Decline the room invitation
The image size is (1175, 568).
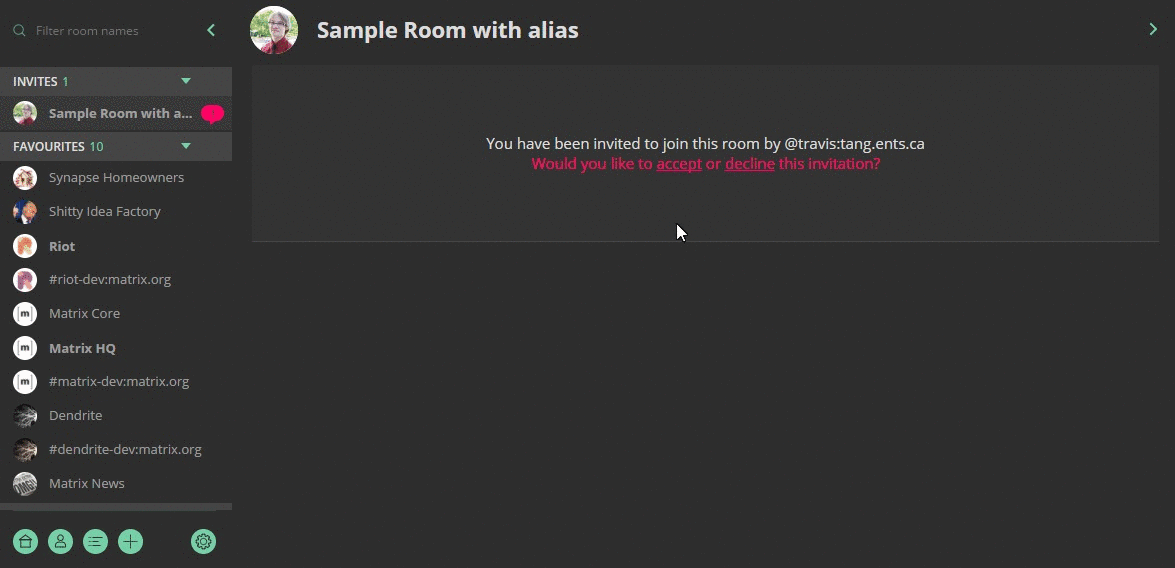pos(749,163)
